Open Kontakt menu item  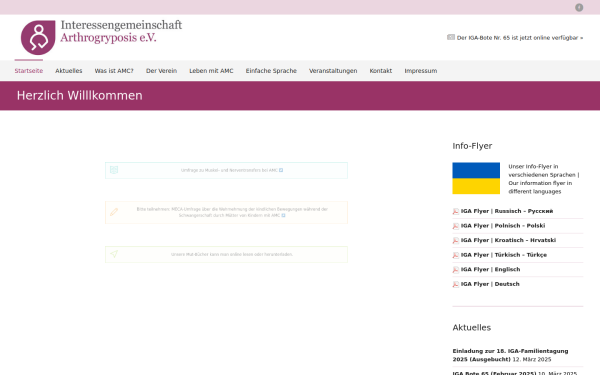pyautogui.click(x=381, y=71)
